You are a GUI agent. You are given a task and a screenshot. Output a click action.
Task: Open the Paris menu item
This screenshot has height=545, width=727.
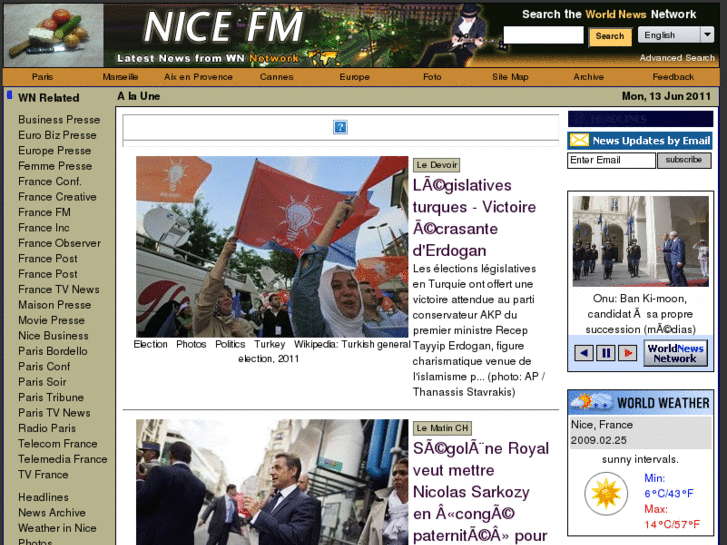(x=42, y=77)
